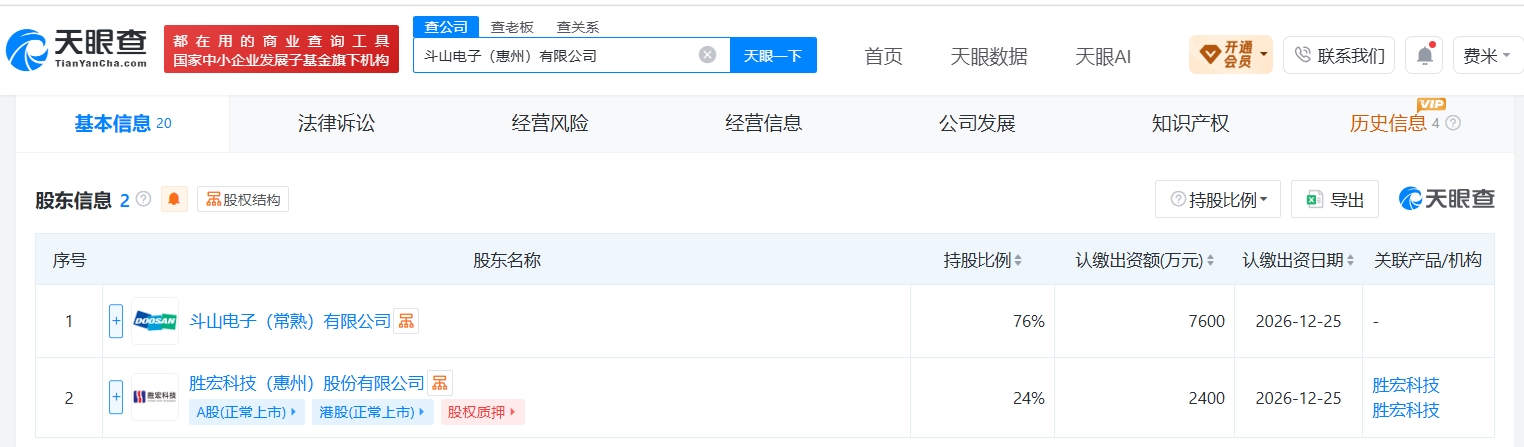1524x447 pixels.
Task: Open 股权结构 equity structure view
Action: [x=243, y=199]
